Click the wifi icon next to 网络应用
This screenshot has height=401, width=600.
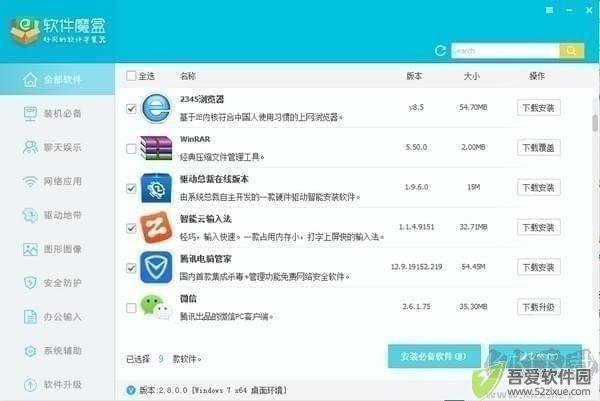pos(30,181)
